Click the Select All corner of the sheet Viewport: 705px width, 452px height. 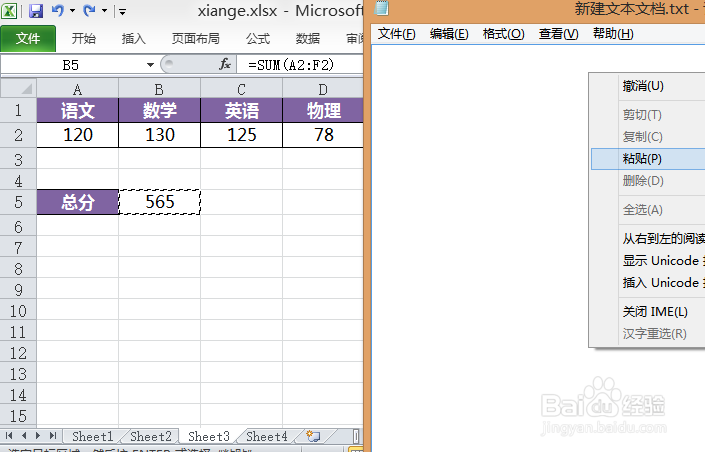(18, 88)
